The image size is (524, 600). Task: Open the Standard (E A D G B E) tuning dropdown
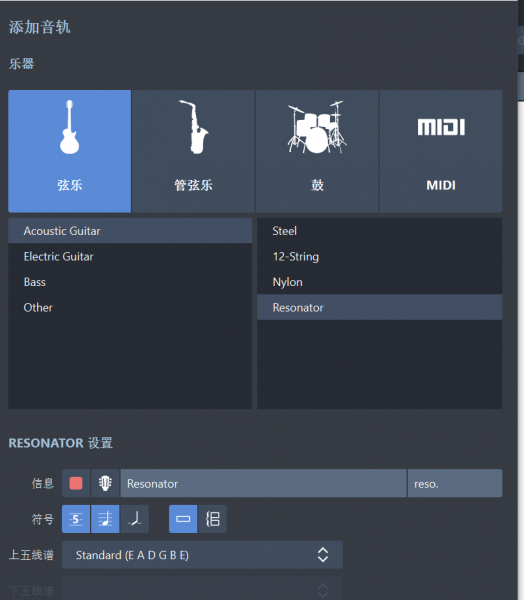pyautogui.click(x=202, y=555)
